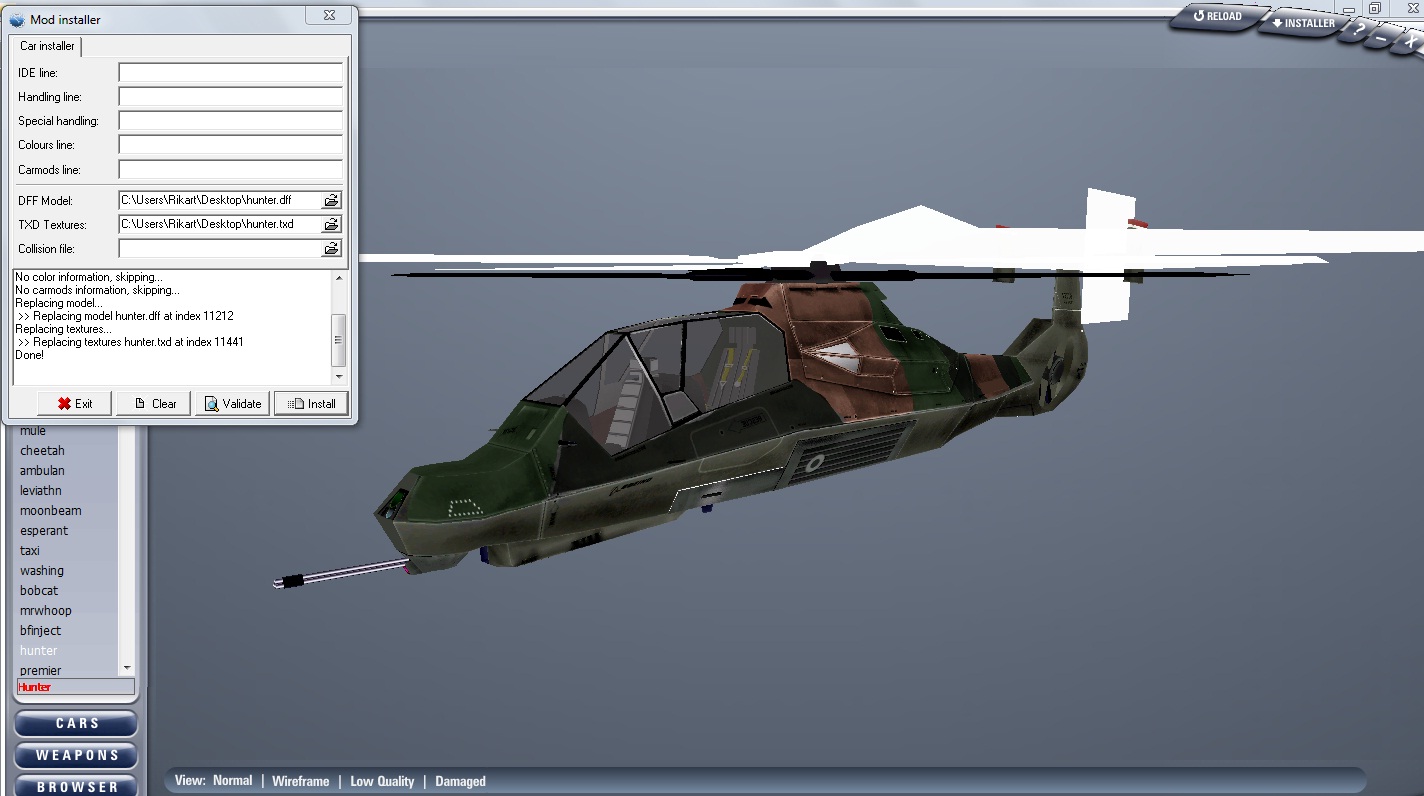The image size is (1424, 796).
Task: Focus the Colours line field
Action: click(x=230, y=145)
